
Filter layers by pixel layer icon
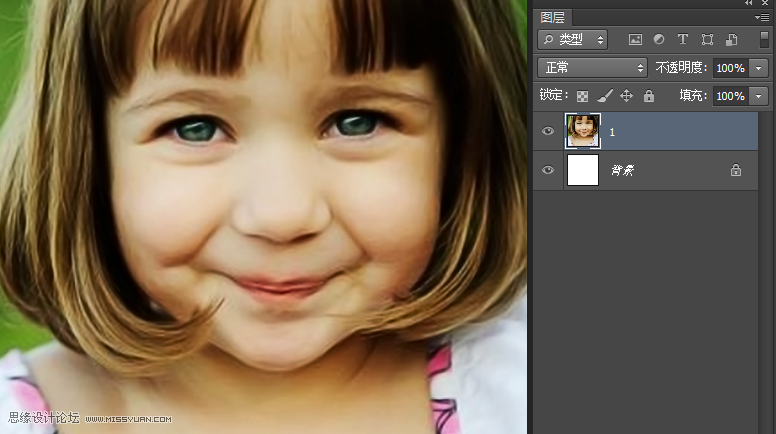tap(635, 40)
